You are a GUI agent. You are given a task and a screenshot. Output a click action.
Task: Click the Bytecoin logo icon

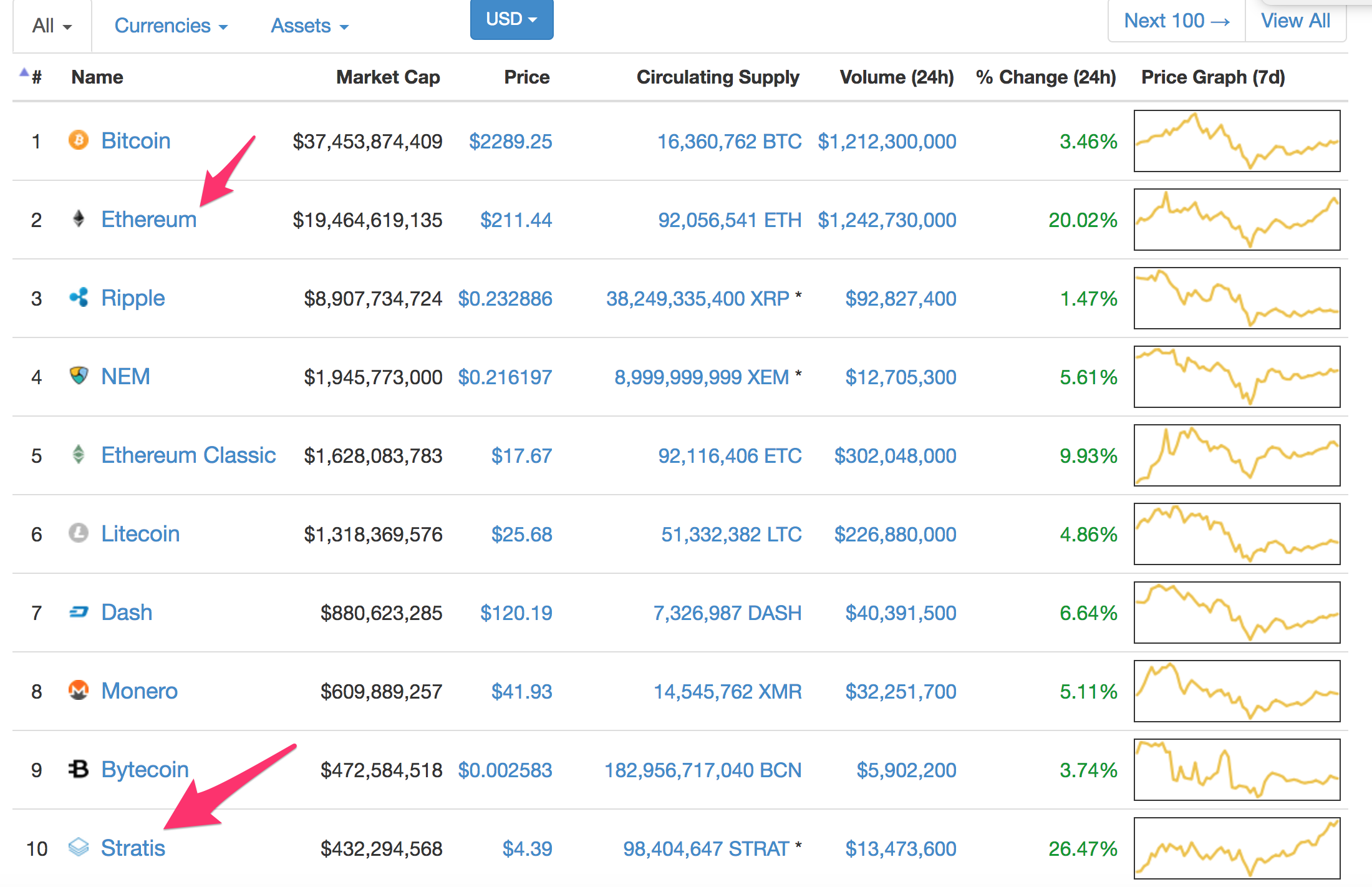(x=78, y=769)
